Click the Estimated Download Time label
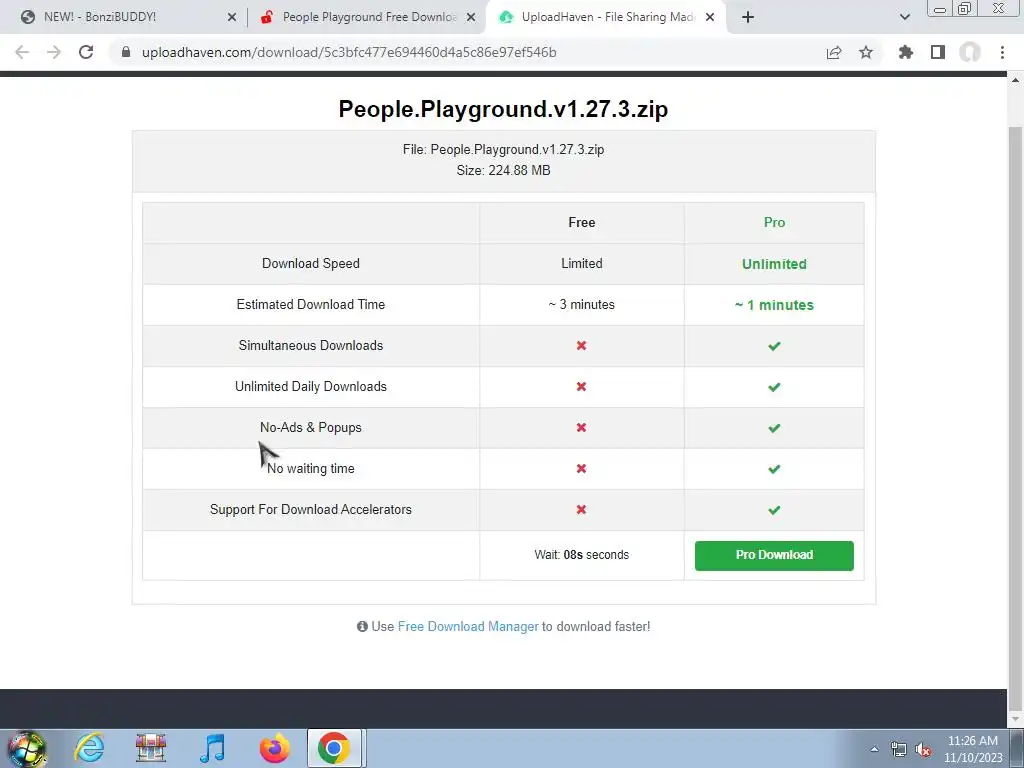 [311, 304]
